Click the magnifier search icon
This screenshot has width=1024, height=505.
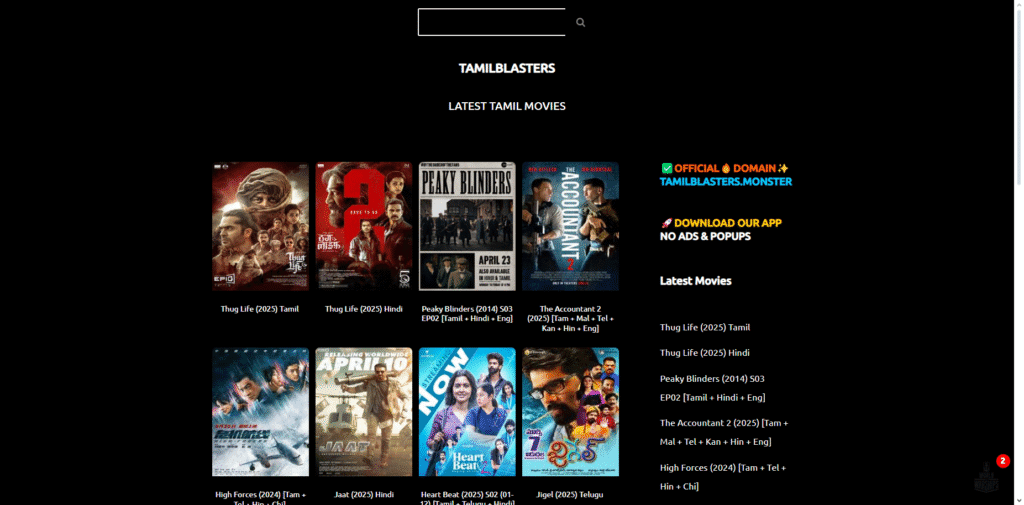[580, 22]
